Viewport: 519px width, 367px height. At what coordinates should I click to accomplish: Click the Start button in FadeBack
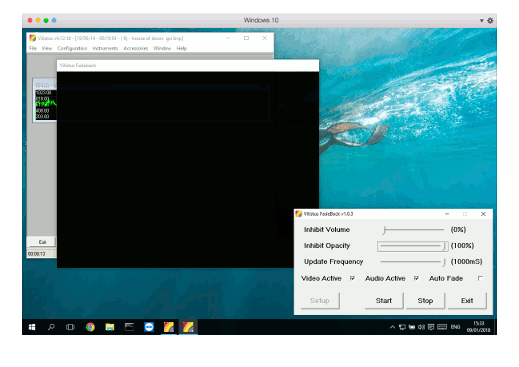[384, 301]
